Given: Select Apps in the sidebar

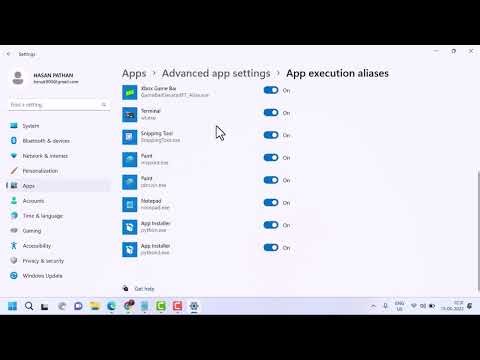Looking at the screenshot, I should 58,186.
